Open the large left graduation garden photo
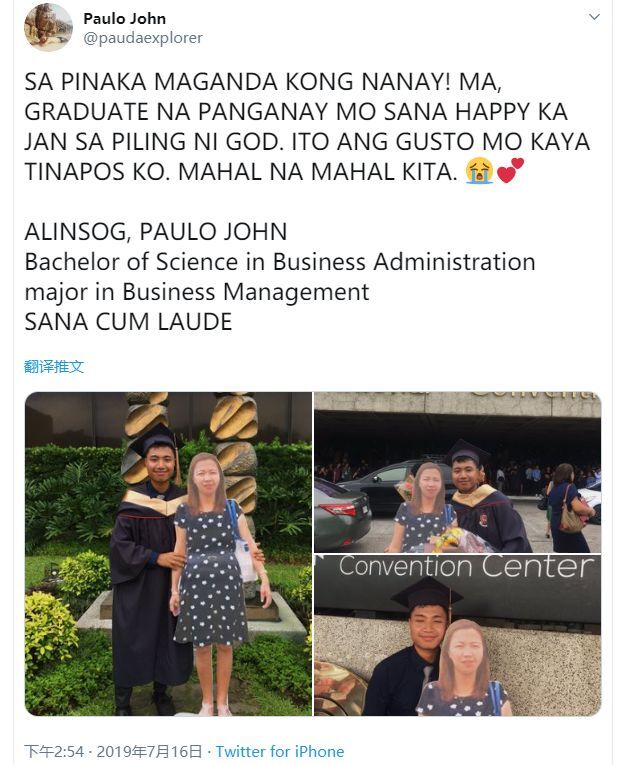The height and width of the screenshot is (765, 625). [x=168, y=554]
